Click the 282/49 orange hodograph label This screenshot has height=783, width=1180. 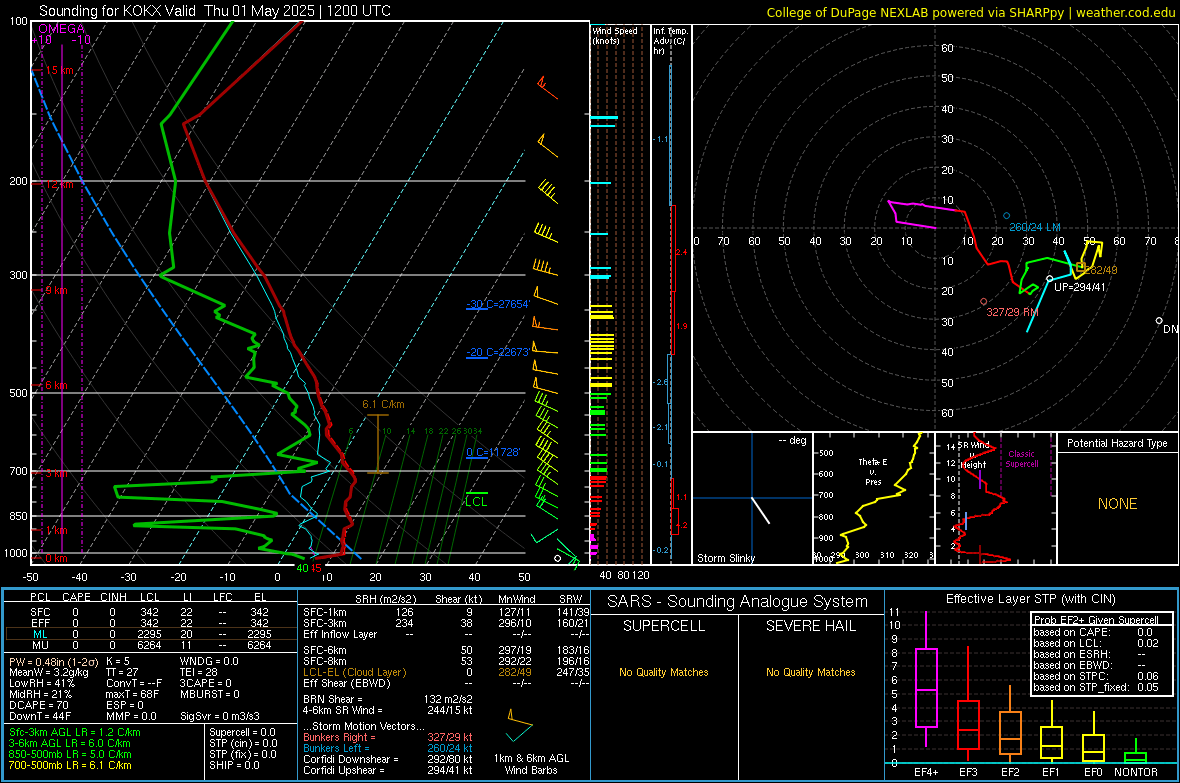click(1102, 270)
